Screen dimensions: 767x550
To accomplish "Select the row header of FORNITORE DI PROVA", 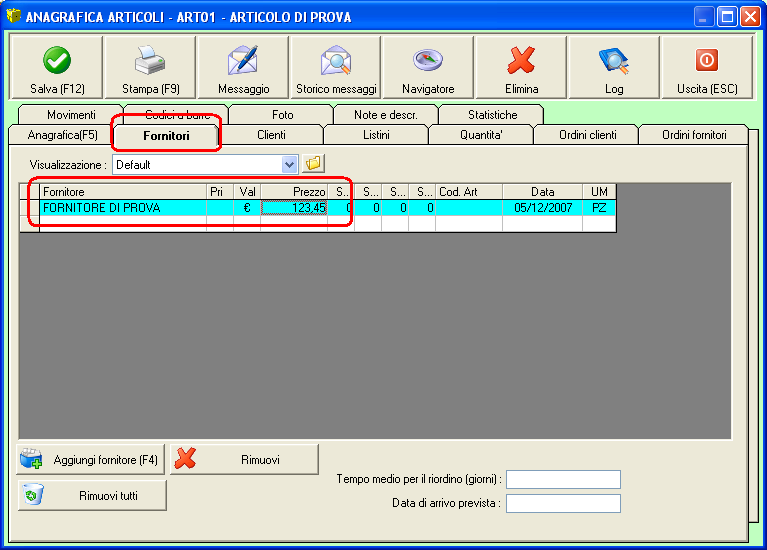I will click(30, 207).
